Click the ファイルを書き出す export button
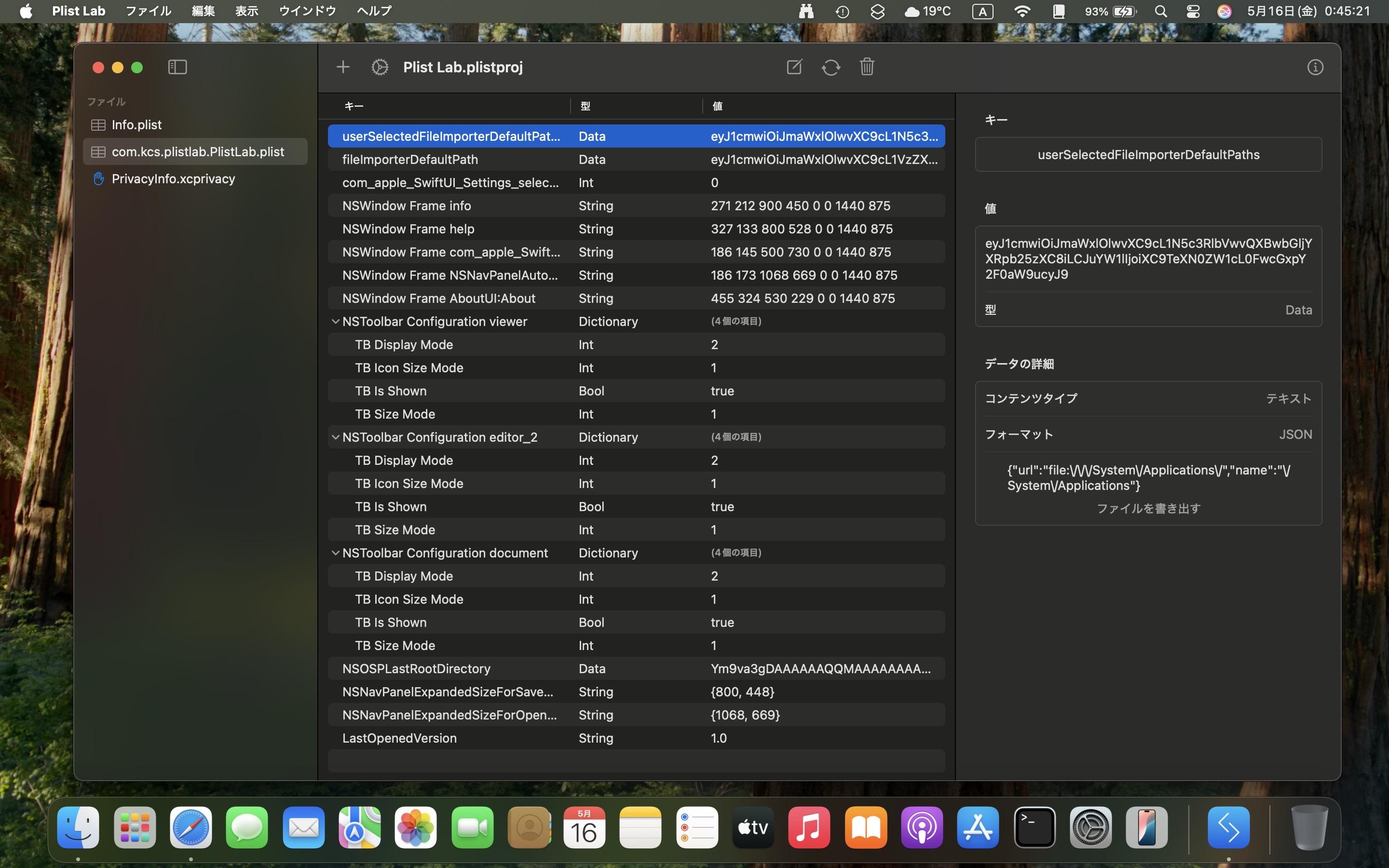Image resolution: width=1389 pixels, height=868 pixels. (x=1148, y=509)
